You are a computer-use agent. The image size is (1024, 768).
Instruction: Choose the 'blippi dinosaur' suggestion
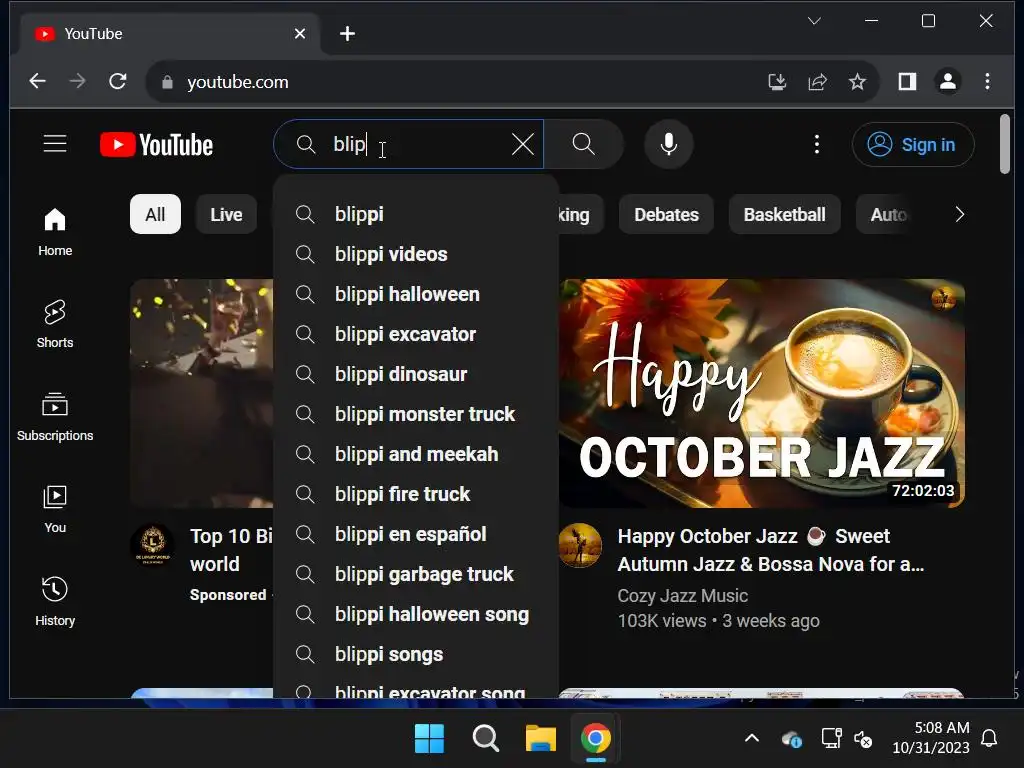pos(415,374)
